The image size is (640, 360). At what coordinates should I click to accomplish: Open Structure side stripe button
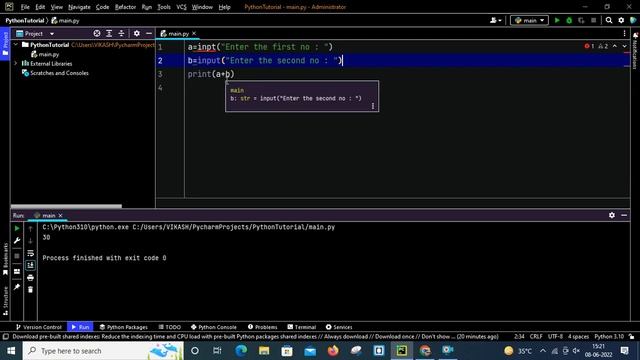click(5, 301)
